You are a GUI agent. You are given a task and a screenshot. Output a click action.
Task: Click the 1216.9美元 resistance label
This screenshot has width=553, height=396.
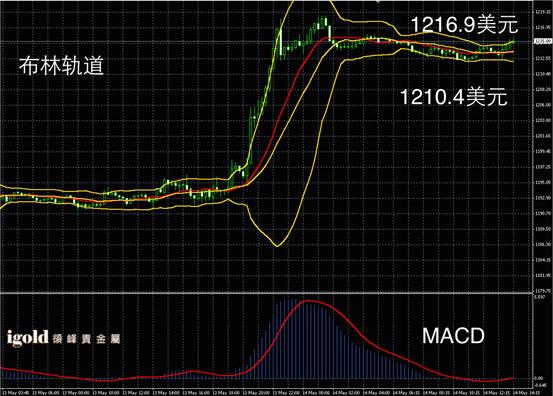[464, 25]
